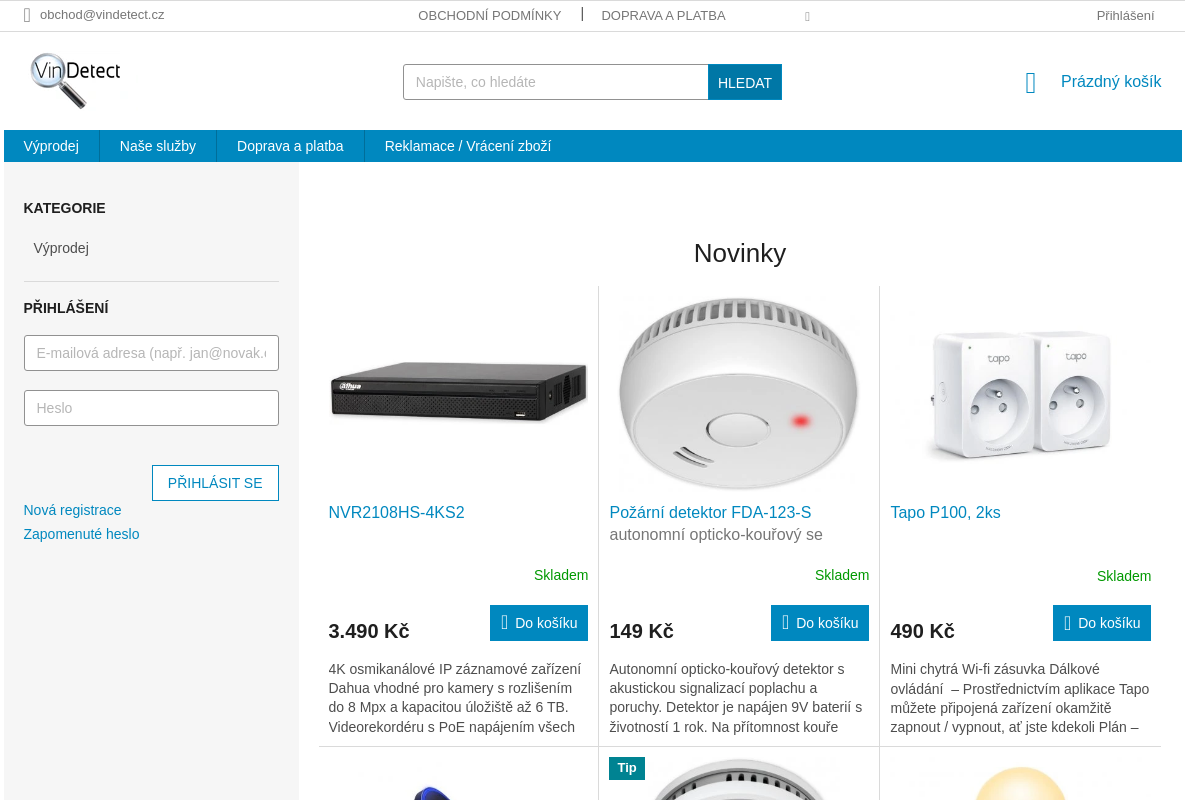Click the PŘIHLÁSIT SE button
1200x800 pixels.
[215, 483]
